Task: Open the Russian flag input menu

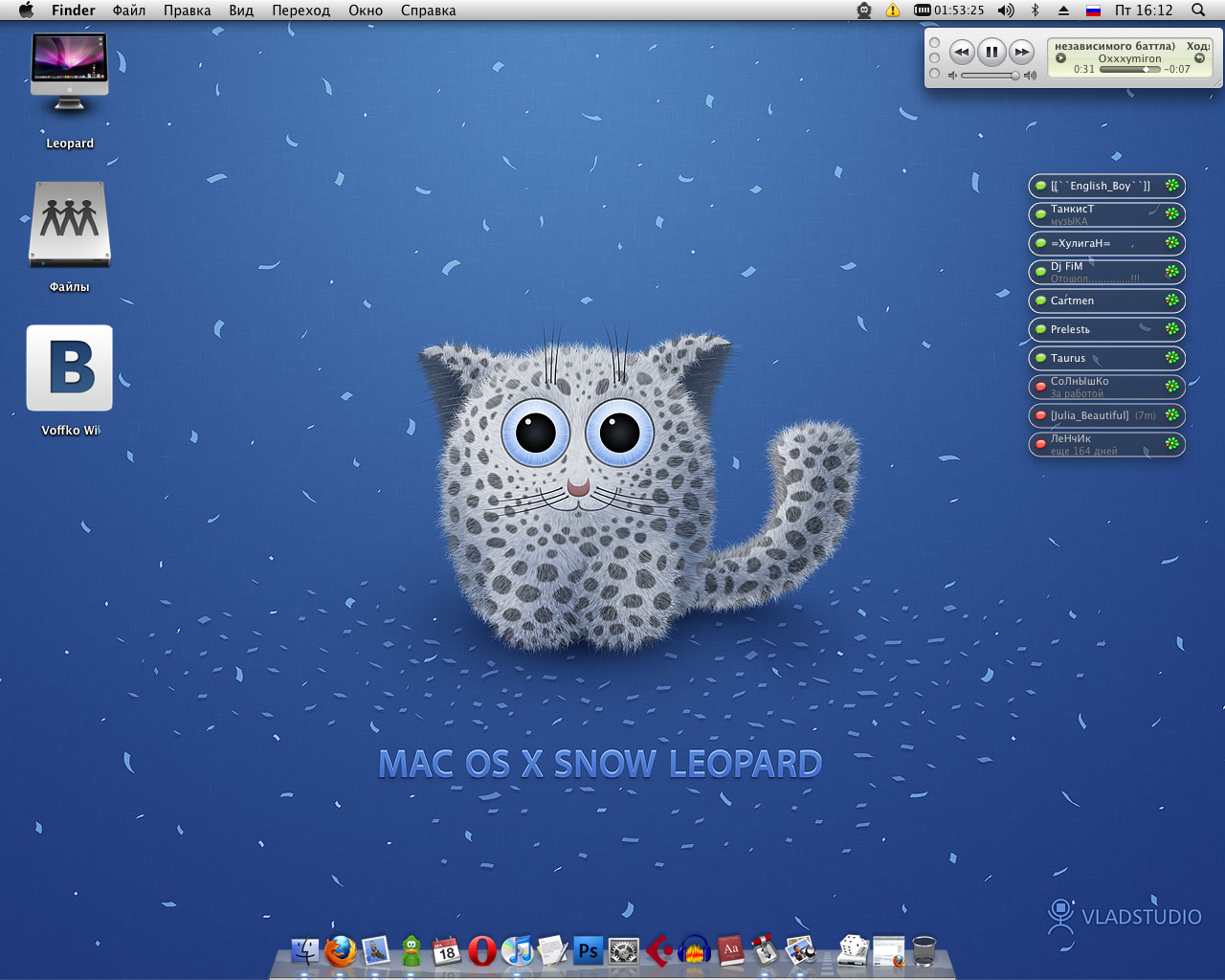Action: click(x=1093, y=11)
